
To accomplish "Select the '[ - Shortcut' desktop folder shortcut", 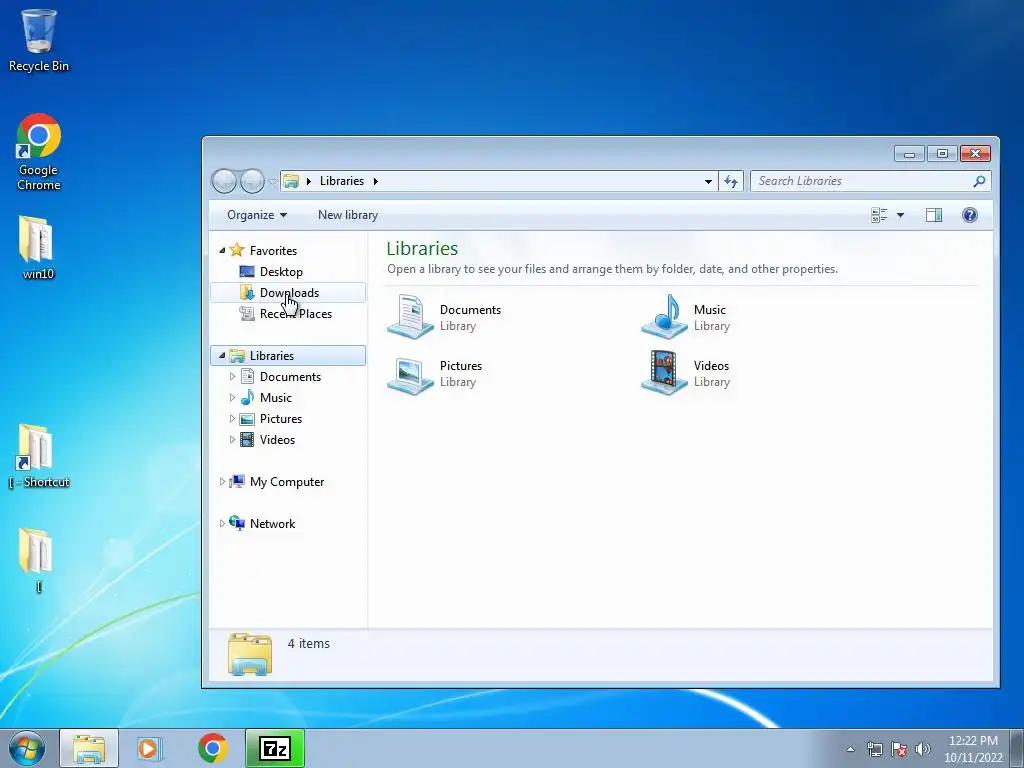I will tap(38, 456).
